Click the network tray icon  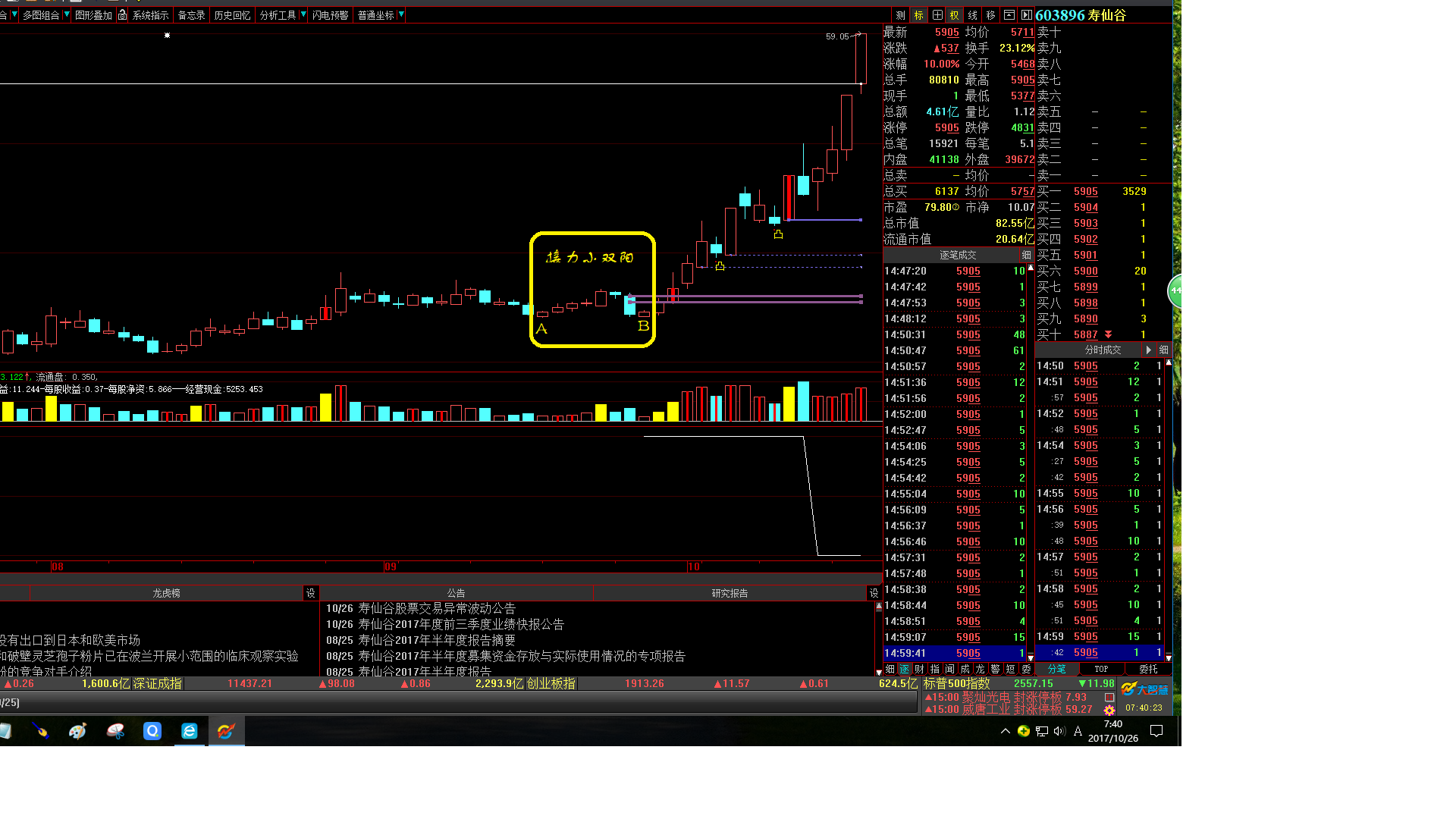point(1042,731)
